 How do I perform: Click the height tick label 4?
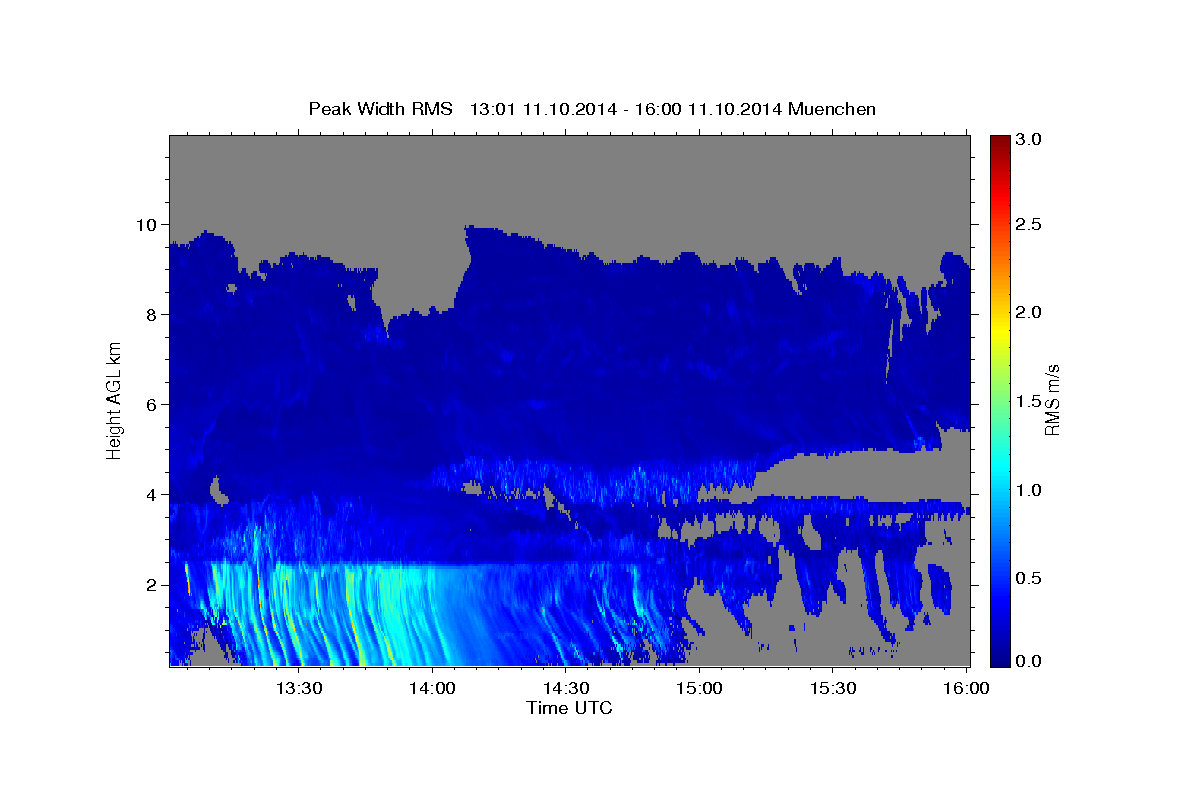[153, 495]
